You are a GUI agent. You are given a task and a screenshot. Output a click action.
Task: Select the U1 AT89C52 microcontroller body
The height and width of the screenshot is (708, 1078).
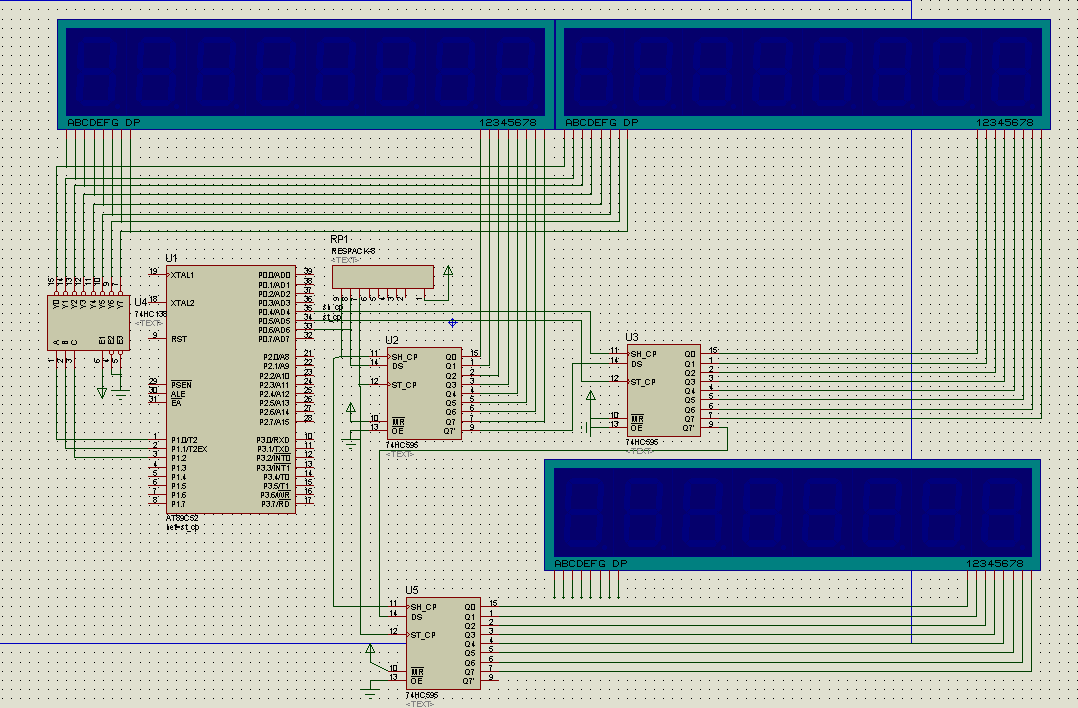pyautogui.click(x=231, y=390)
